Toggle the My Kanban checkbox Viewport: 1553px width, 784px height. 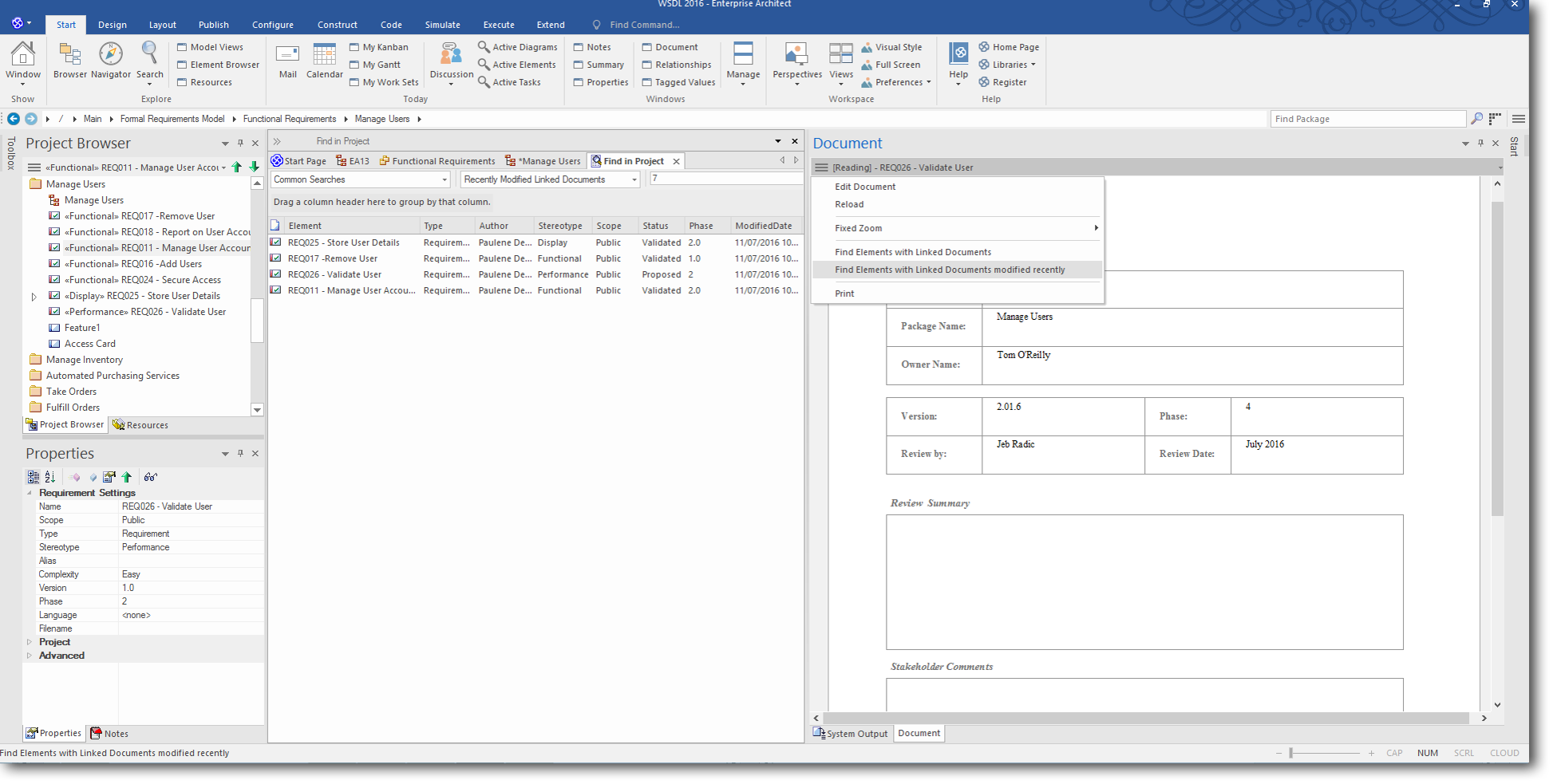[x=354, y=47]
